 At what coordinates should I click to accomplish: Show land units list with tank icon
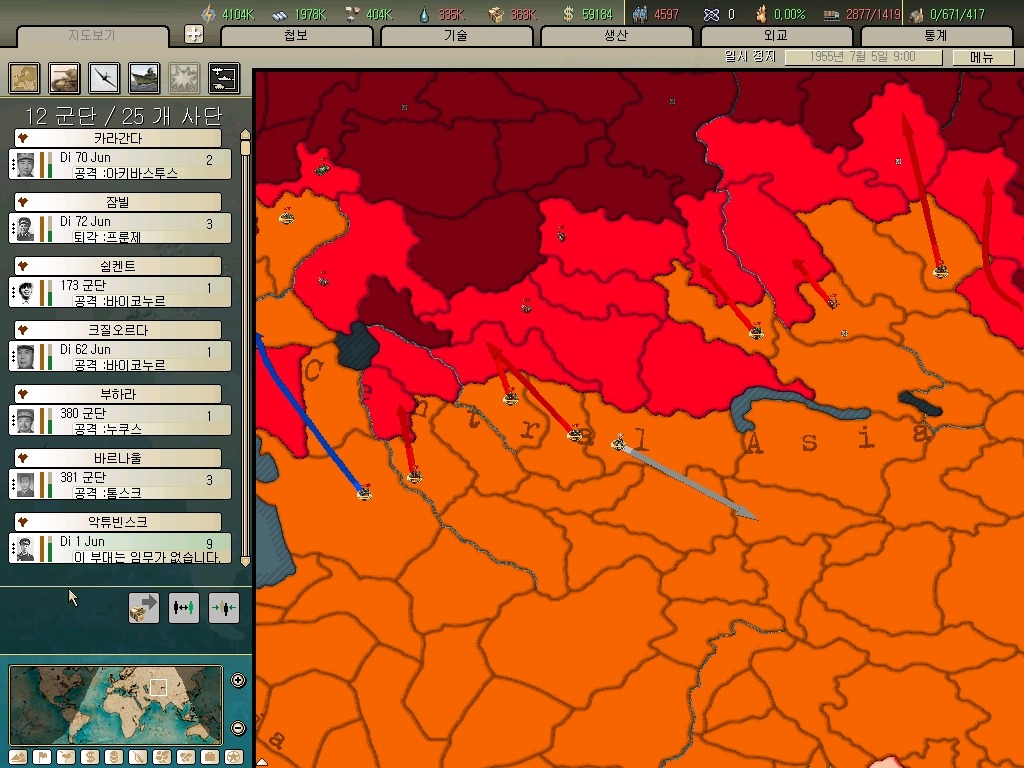click(x=65, y=78)
